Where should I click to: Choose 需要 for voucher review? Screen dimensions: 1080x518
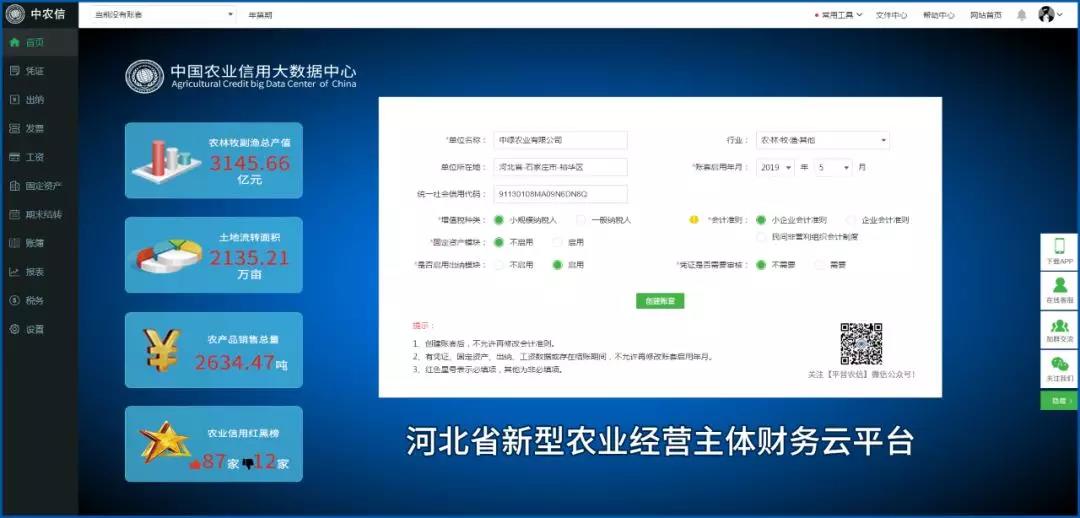820,265
